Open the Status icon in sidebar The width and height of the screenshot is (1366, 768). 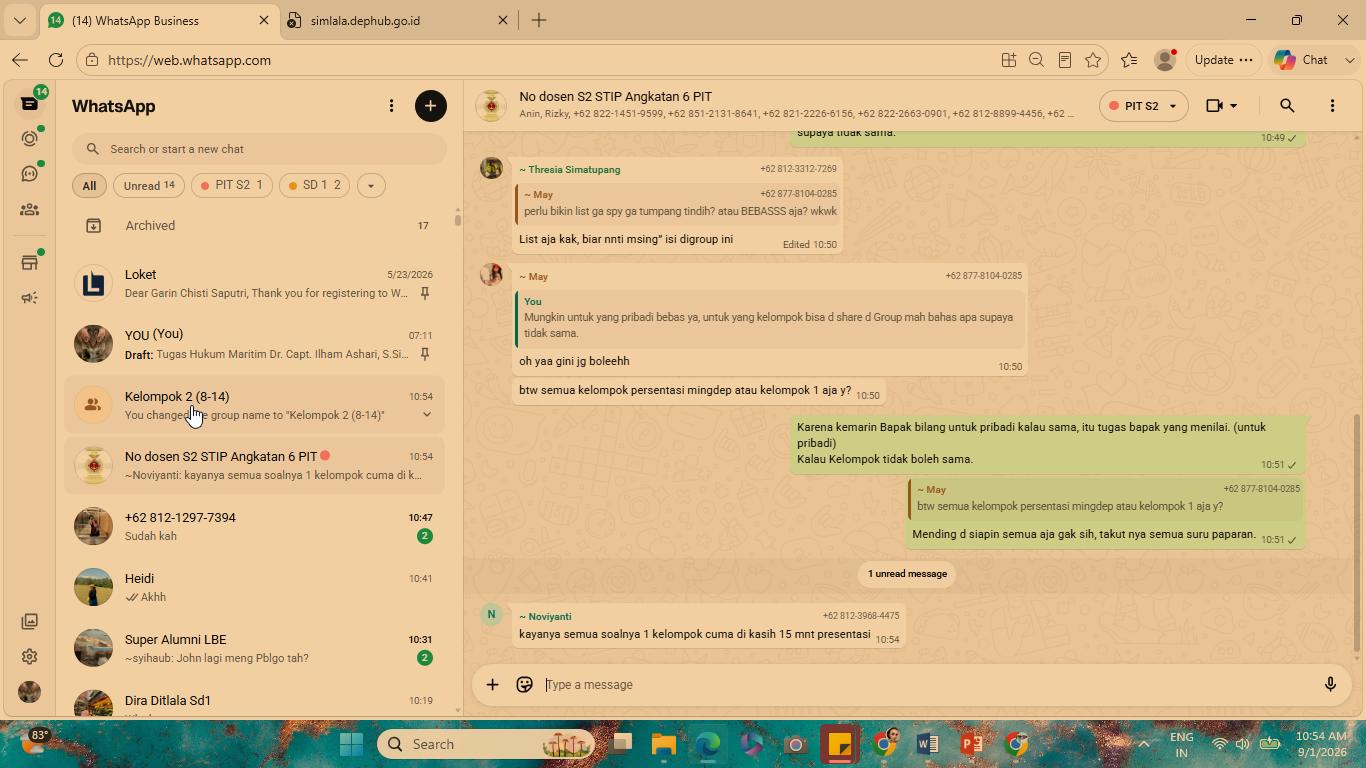tap(30, 138)
